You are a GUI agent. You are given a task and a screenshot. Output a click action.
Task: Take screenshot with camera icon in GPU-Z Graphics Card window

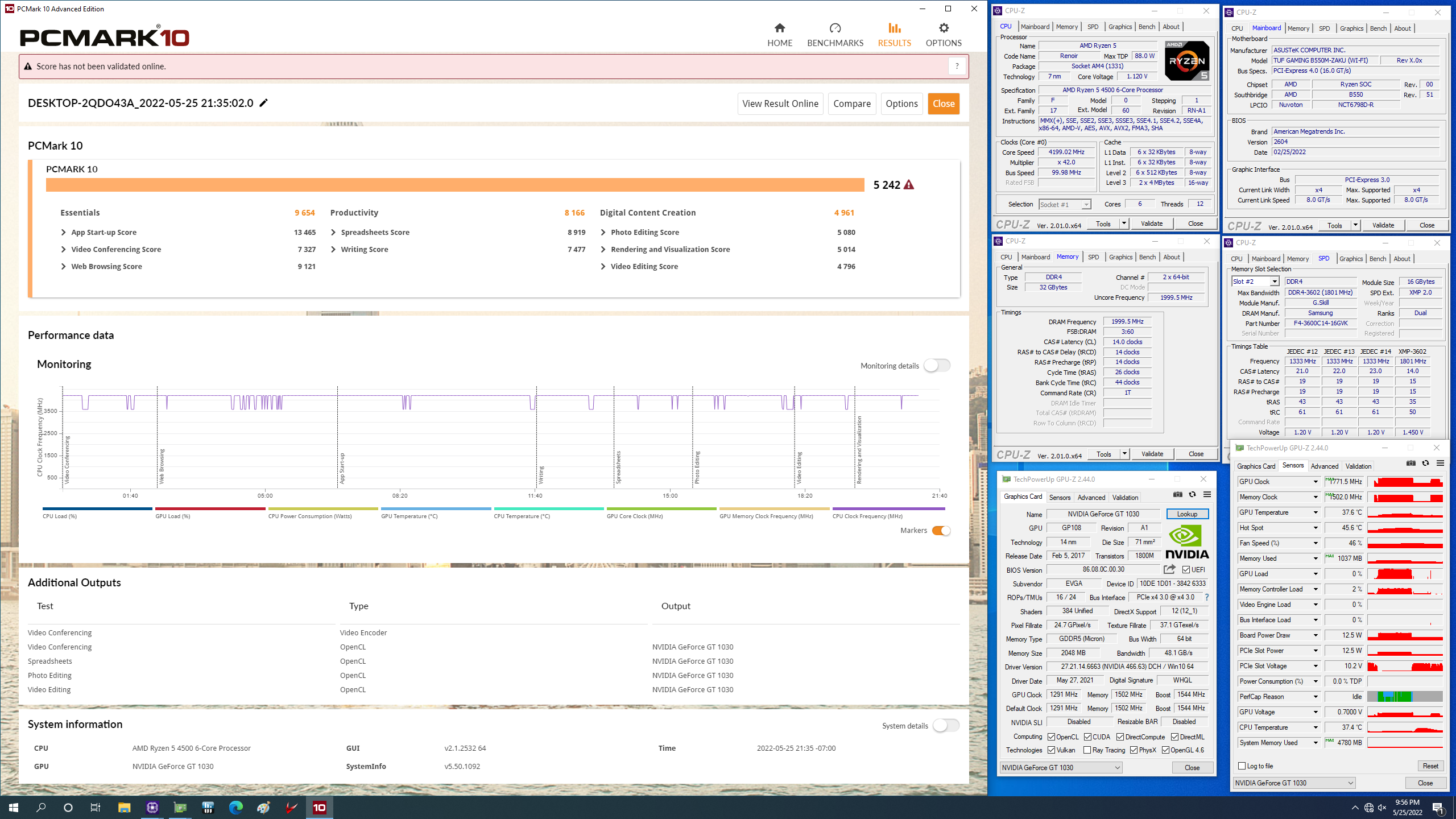(1177, 494)
